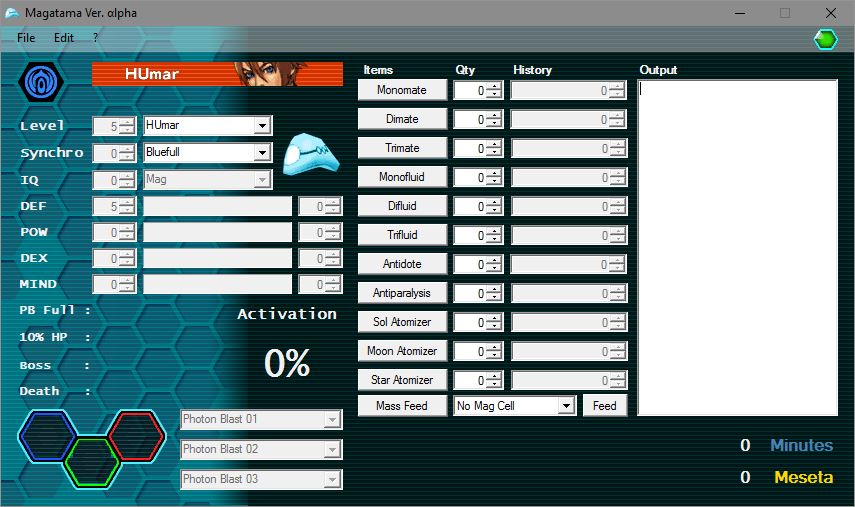Image resolution: width=855 pixels, height=507 pixels.
Task: Click the Level stepper field
Action: [114, 126]
